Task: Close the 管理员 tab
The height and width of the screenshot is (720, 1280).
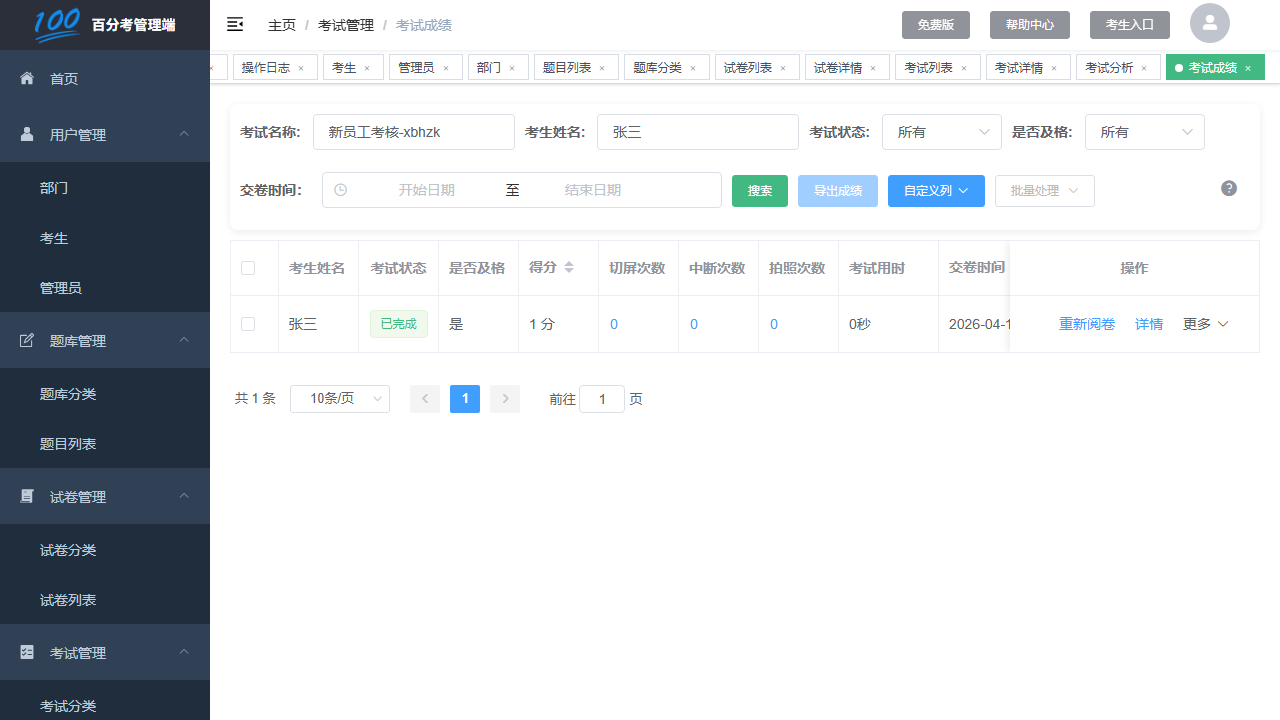Action: (446, 68)
